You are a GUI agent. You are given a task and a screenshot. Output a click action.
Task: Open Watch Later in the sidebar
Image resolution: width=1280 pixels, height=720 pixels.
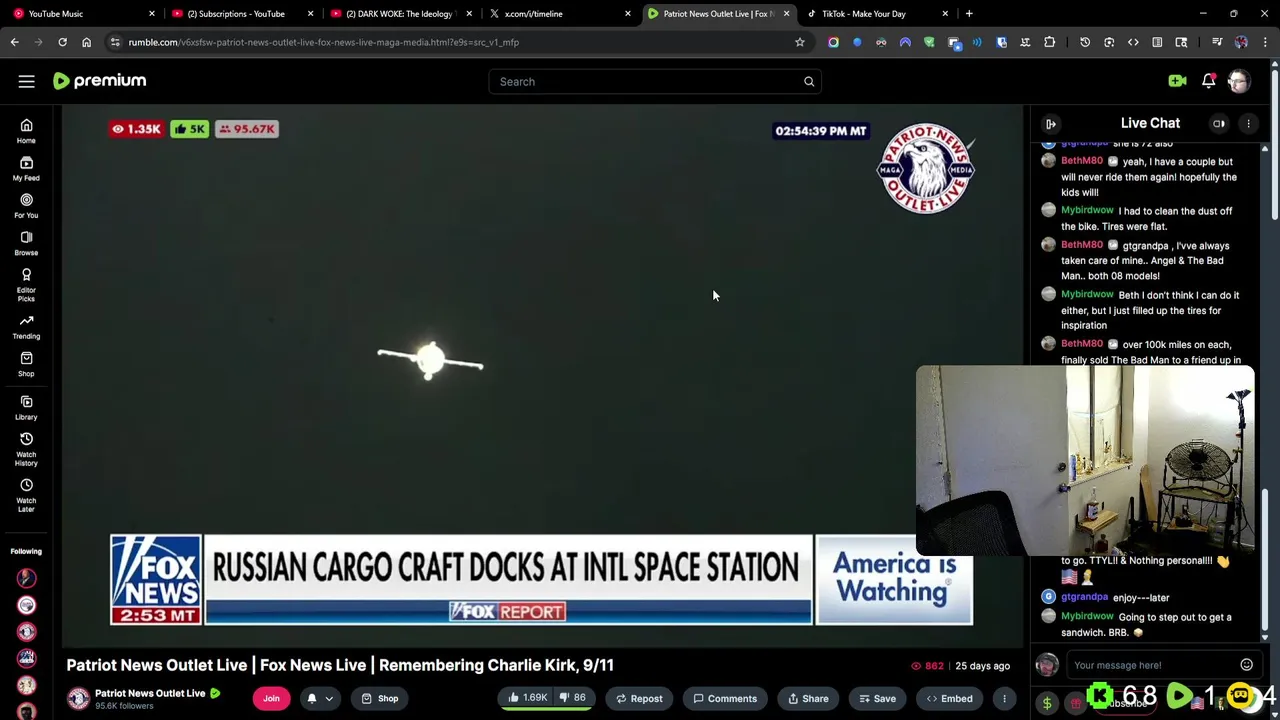click(26, 496)
